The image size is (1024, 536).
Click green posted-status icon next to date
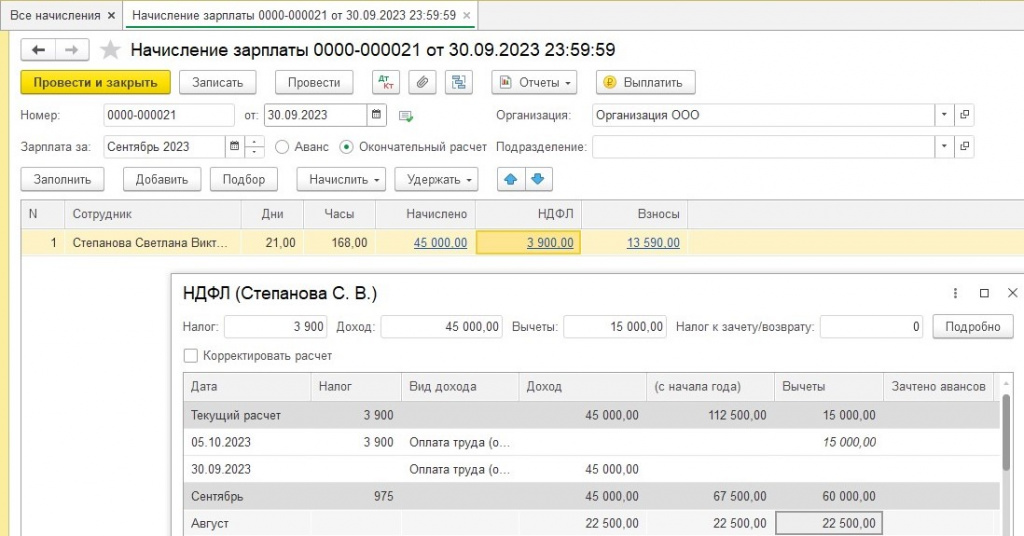[406, 116]
